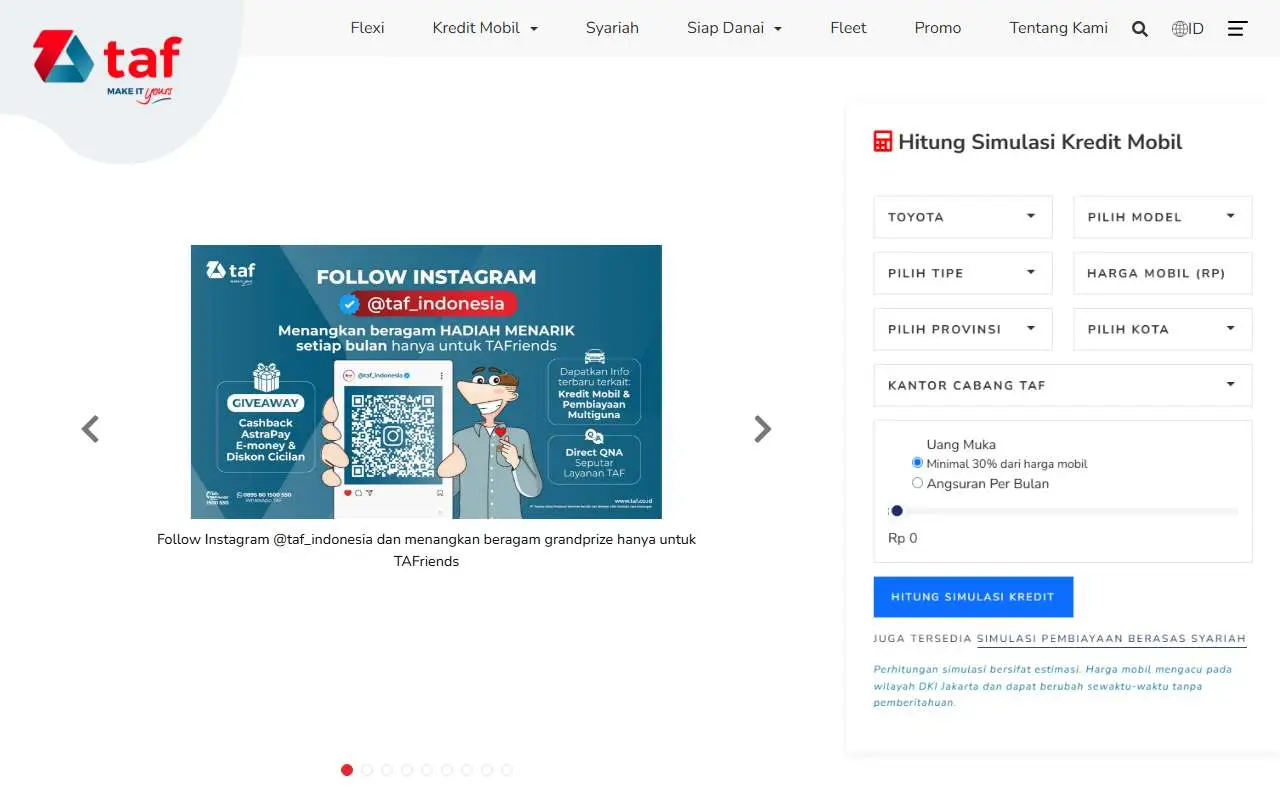Click Hitung Simulasi Kredit button
The height and width of the screenshot is (800, 1280).
click(x=973, y=597)
